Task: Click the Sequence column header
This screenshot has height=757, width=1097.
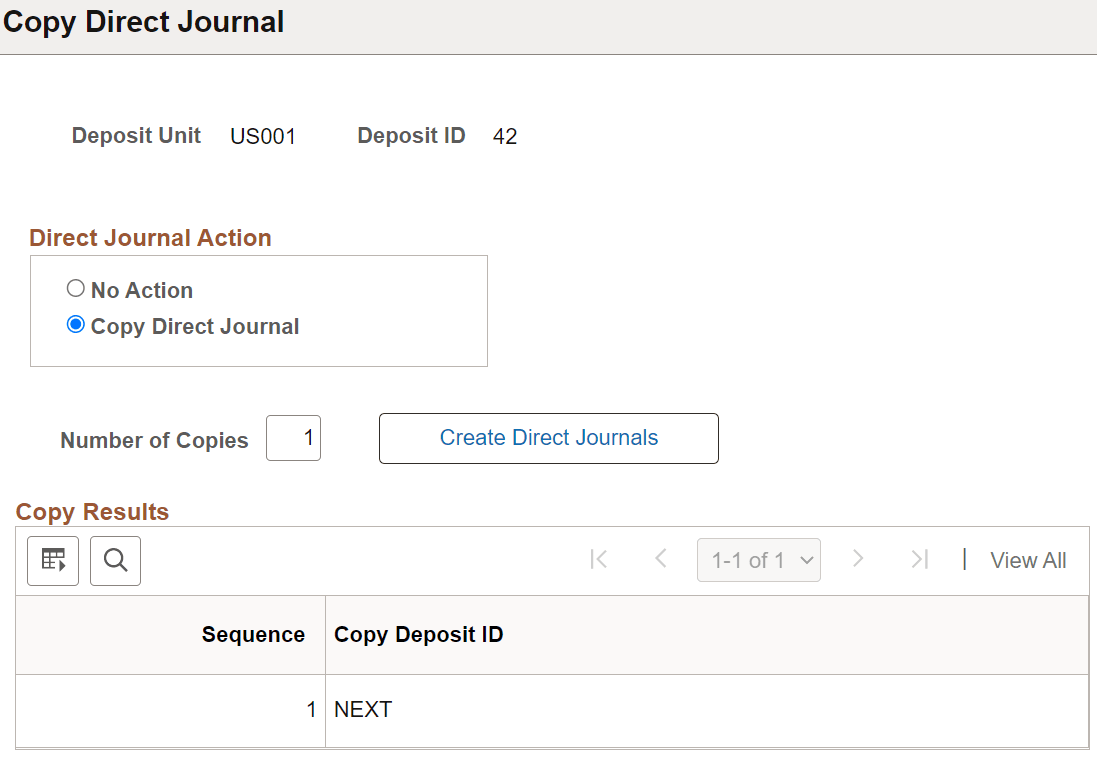Action: (x=253, y=634)
